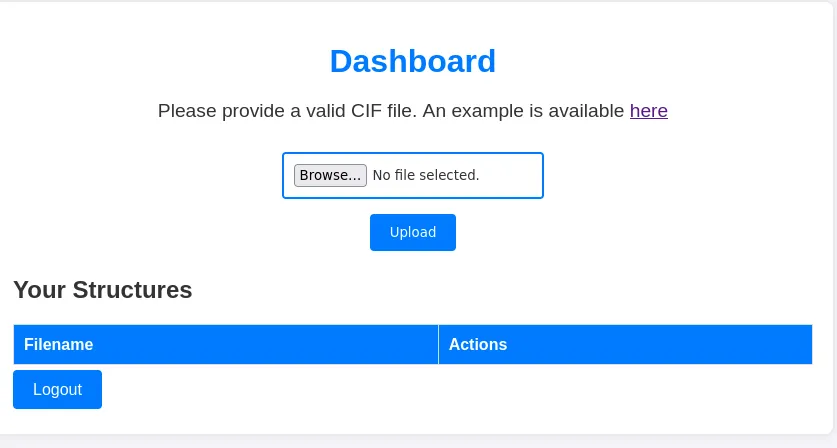Click the Actions column header
Screen dimensions: 837x448
tap(478, 344)
